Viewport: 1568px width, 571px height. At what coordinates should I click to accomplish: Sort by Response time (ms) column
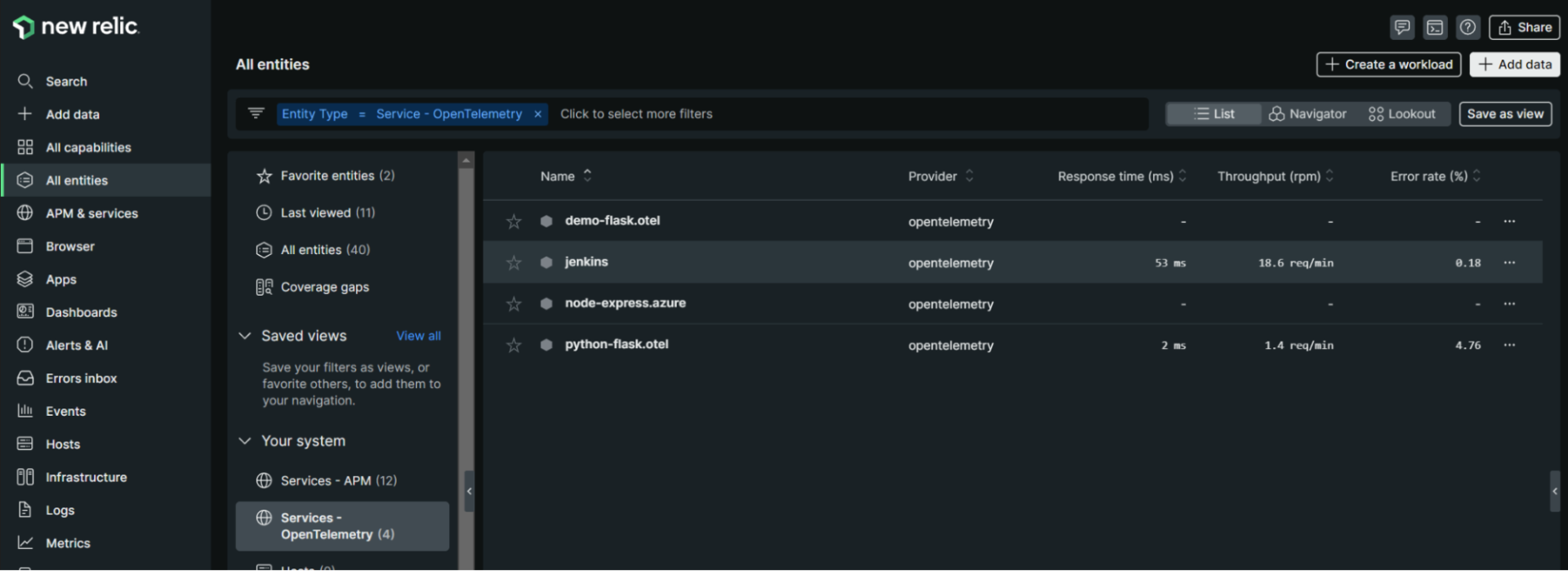[1122, 176]
